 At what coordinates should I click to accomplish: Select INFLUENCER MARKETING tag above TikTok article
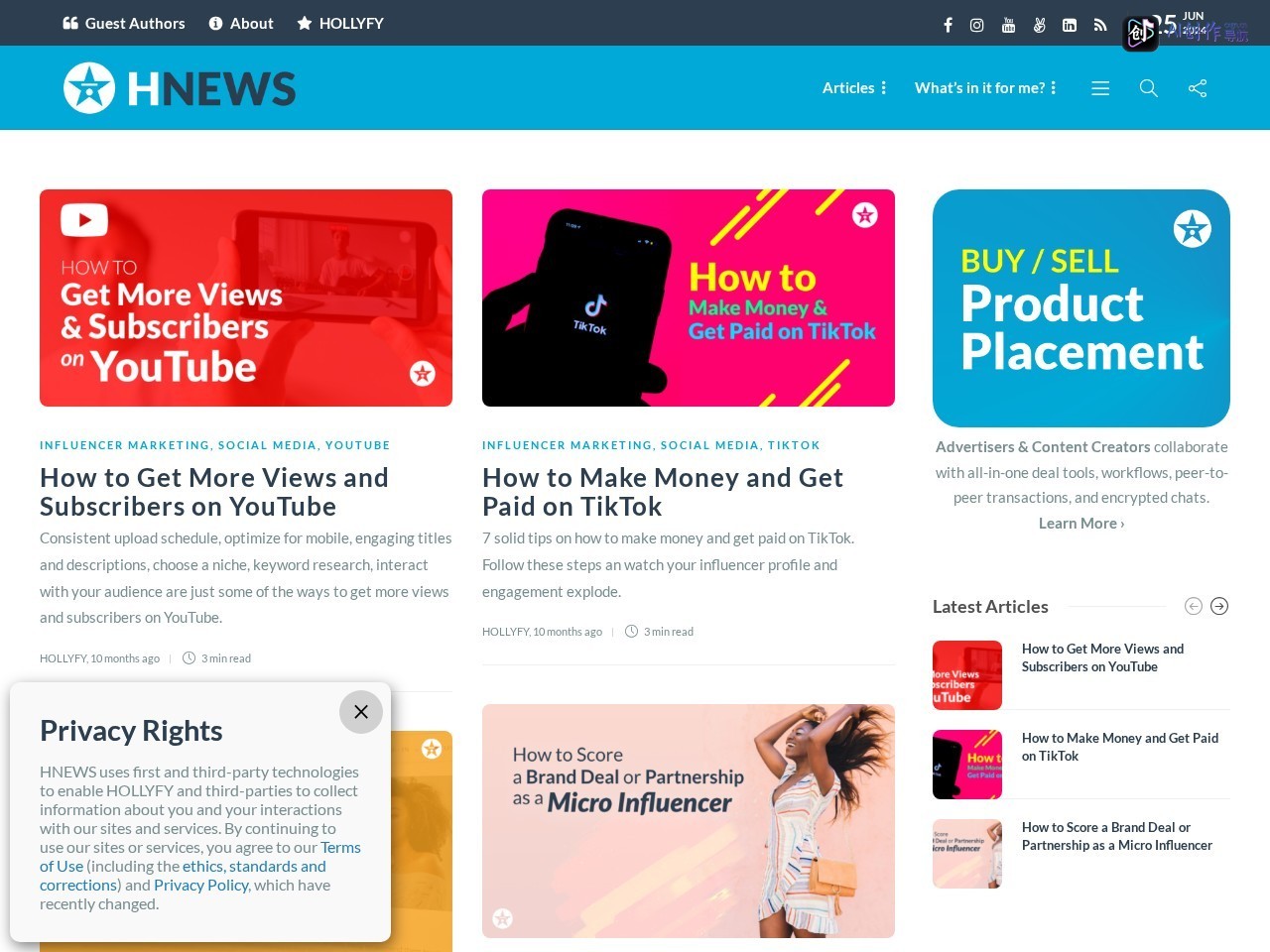[568, 445]
